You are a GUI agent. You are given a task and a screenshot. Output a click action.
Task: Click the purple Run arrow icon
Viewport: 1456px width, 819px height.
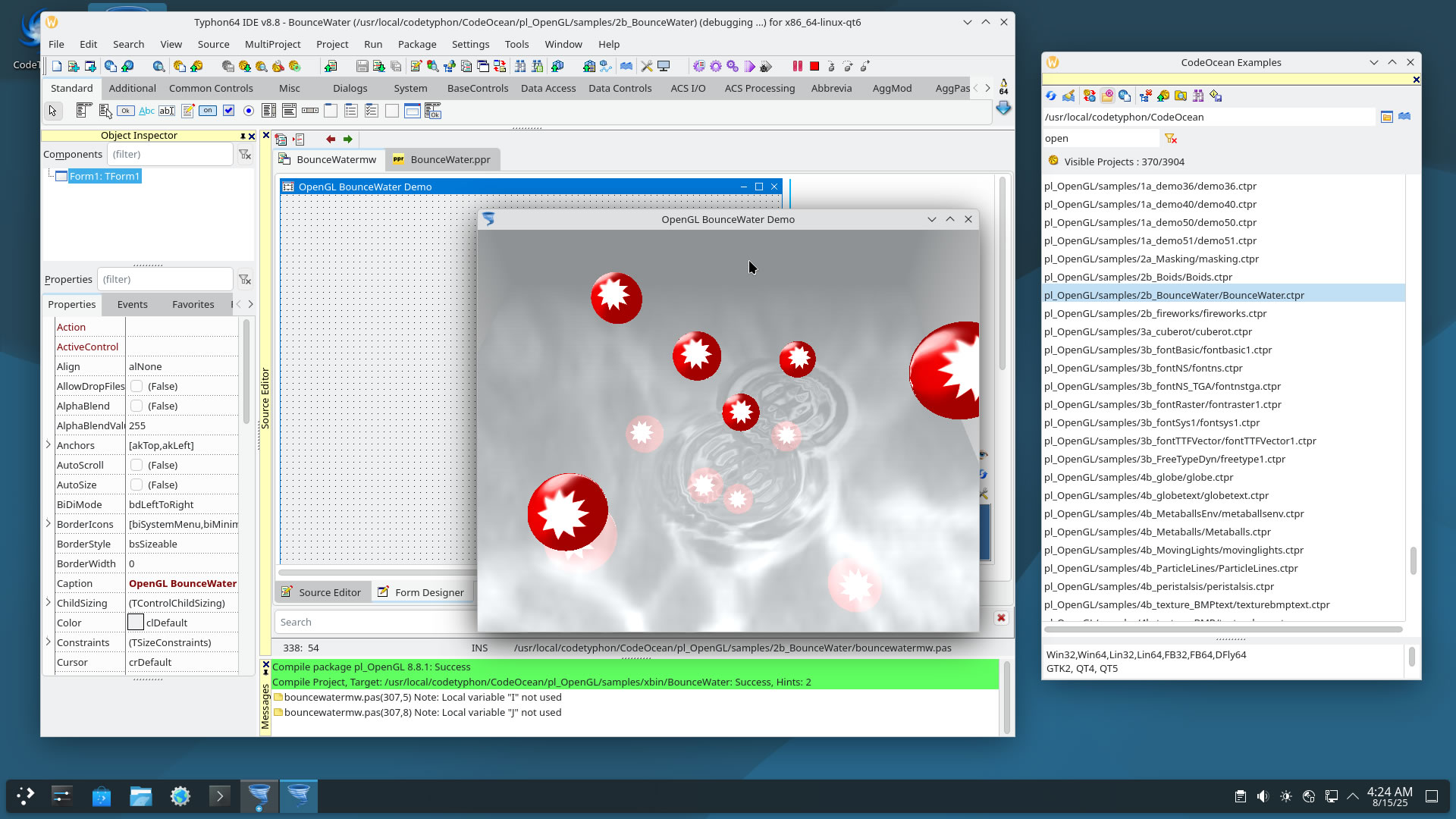click(x=749, y=67)
